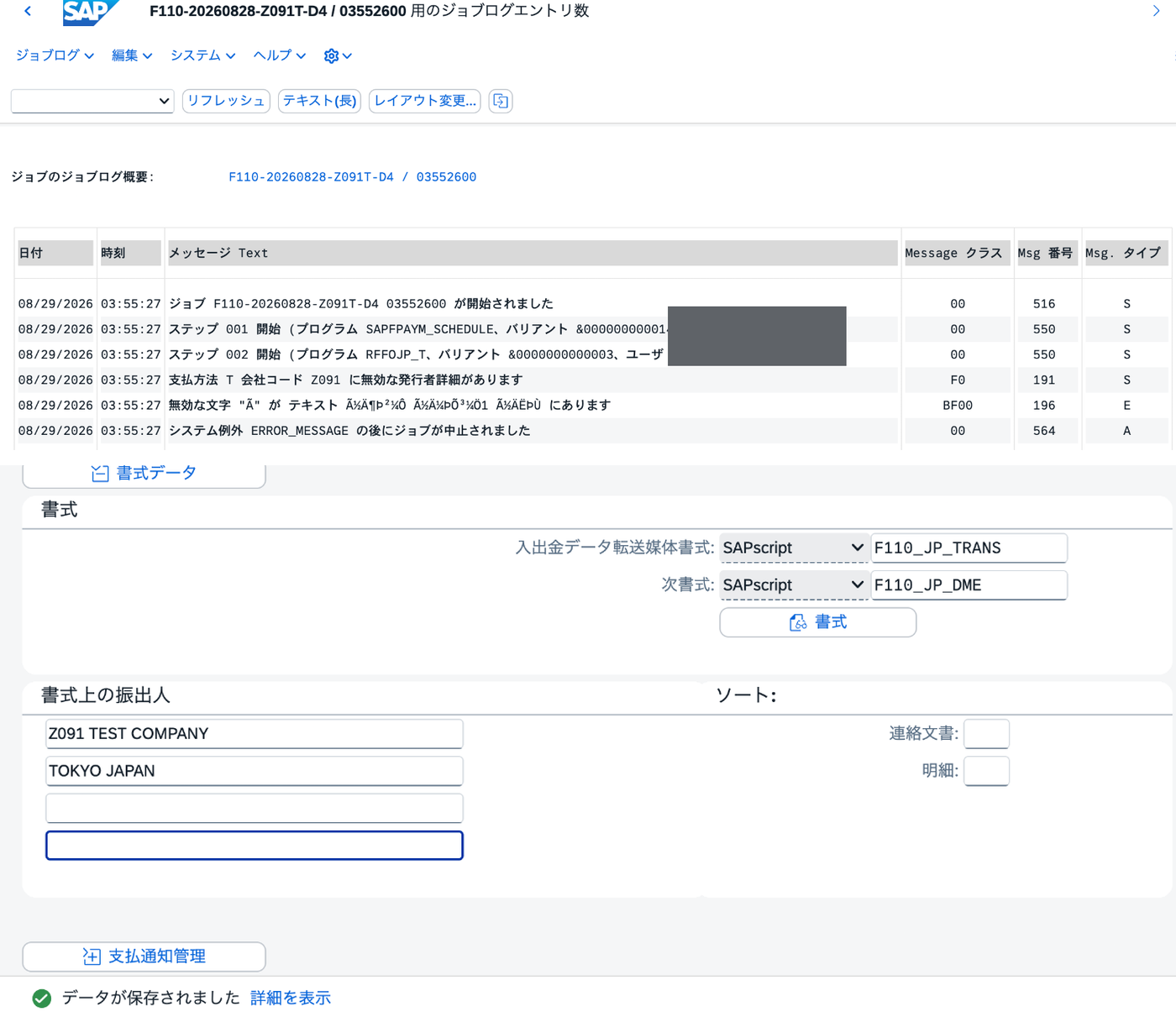Click the Msg 番号 column header

(1047, 253)
